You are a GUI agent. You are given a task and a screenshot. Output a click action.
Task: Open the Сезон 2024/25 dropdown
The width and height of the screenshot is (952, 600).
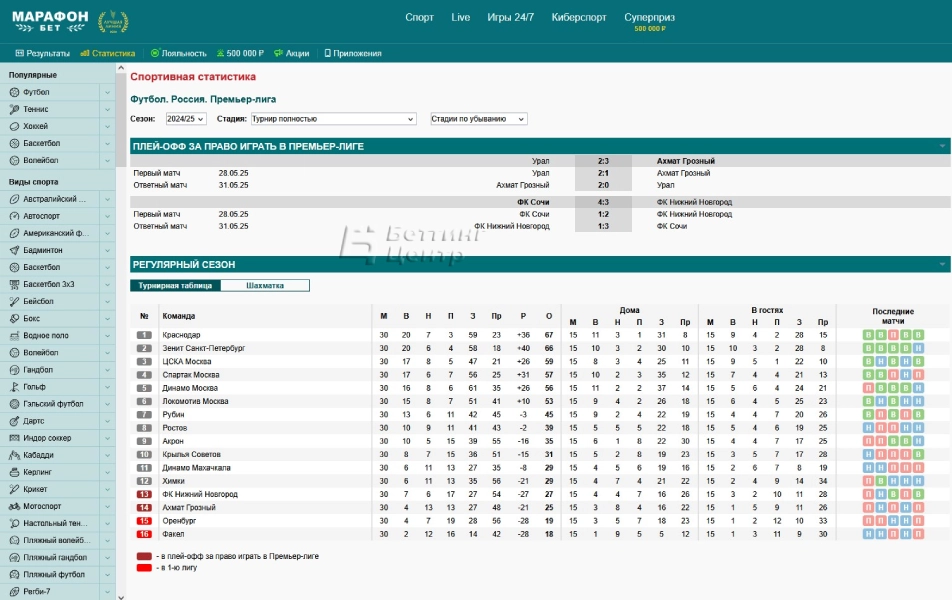click(186, 119)
